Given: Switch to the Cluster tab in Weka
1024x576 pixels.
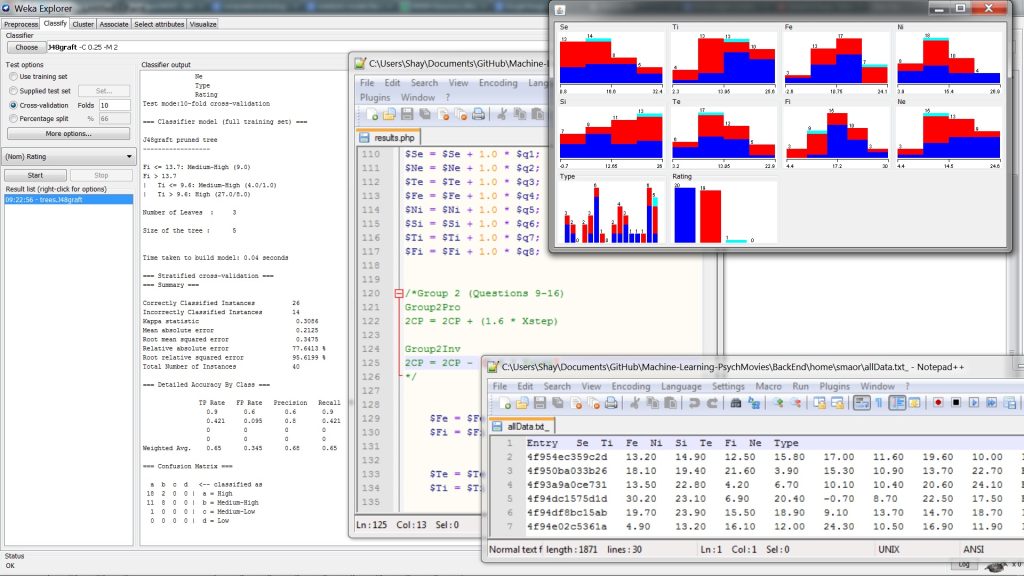Looking at the screenshot, I should tap(83, 23).
